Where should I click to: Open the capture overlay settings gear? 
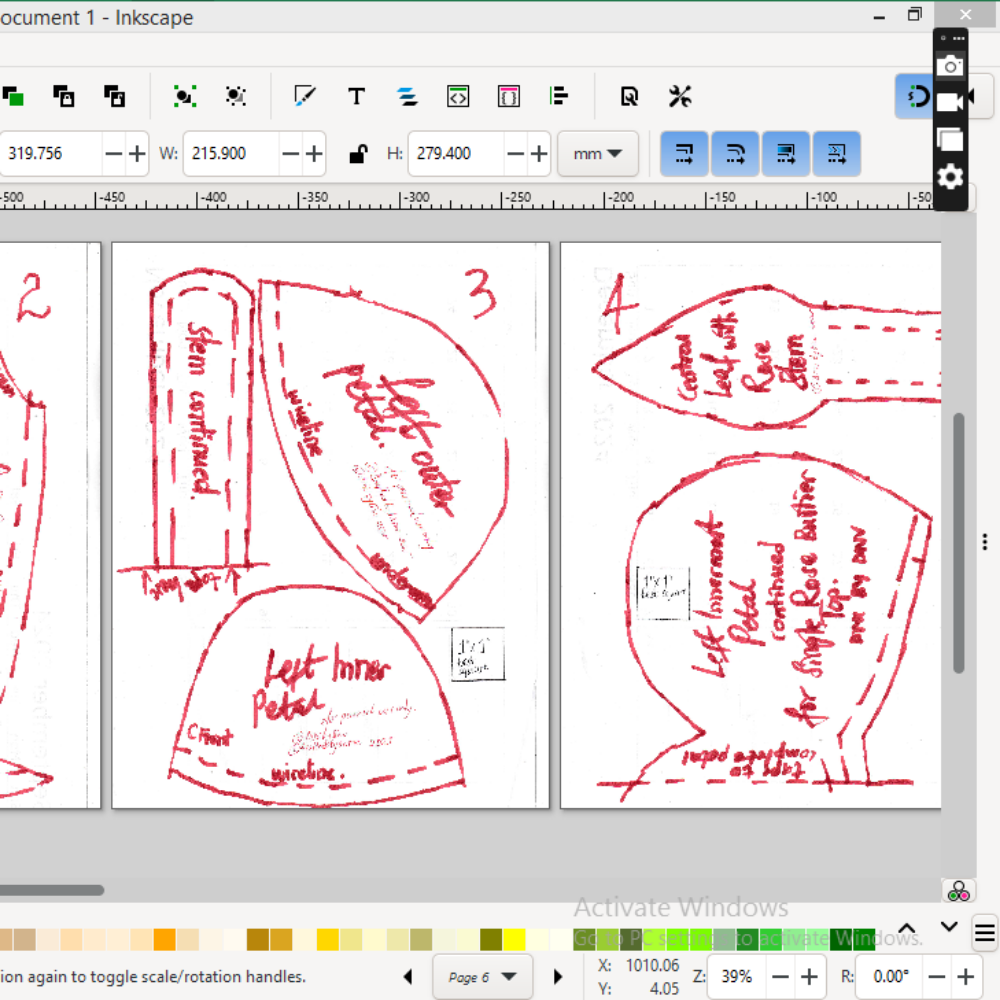click(x=950, y=177)
